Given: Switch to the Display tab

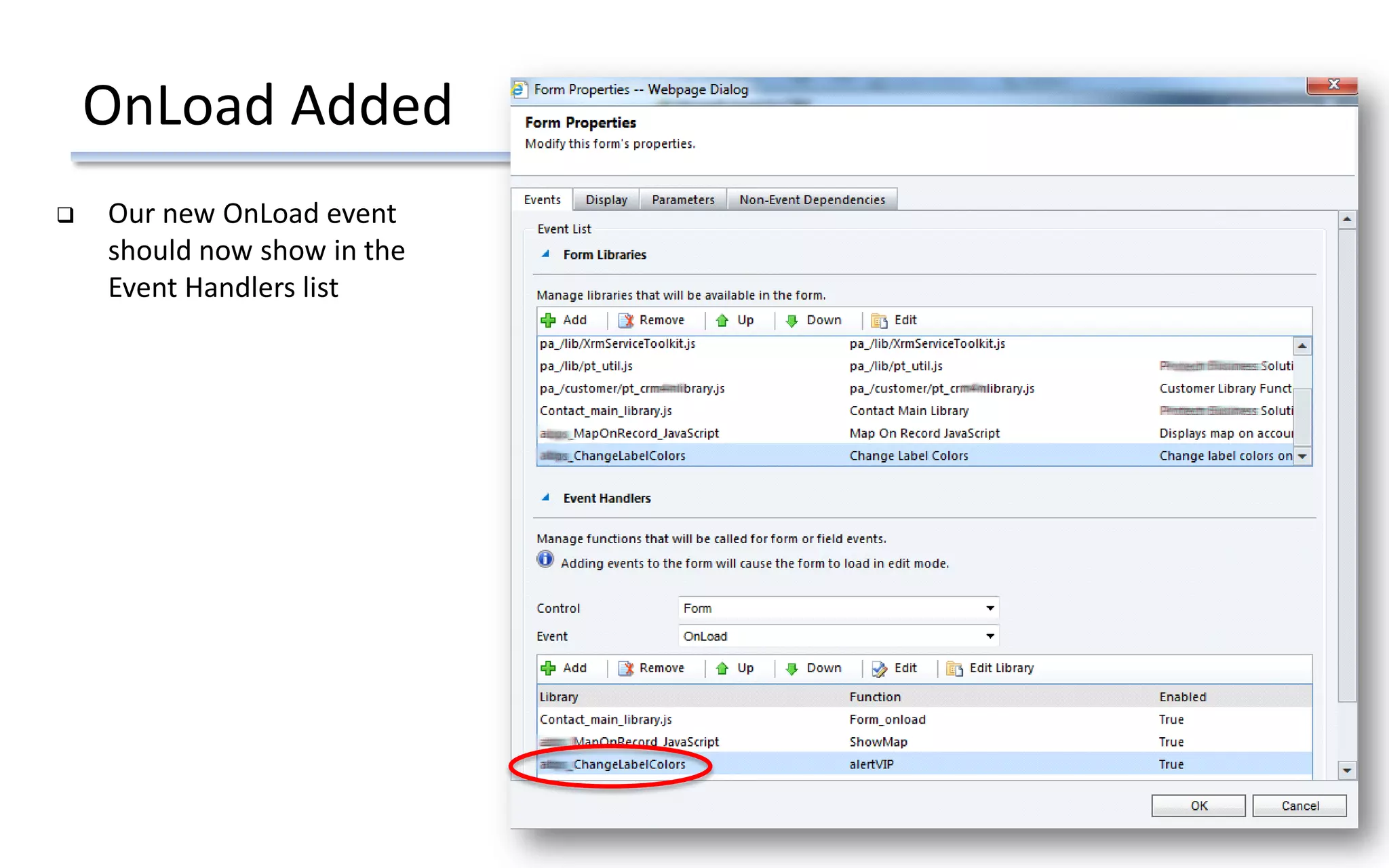Looking at the screenshot, I should [606, 200].
